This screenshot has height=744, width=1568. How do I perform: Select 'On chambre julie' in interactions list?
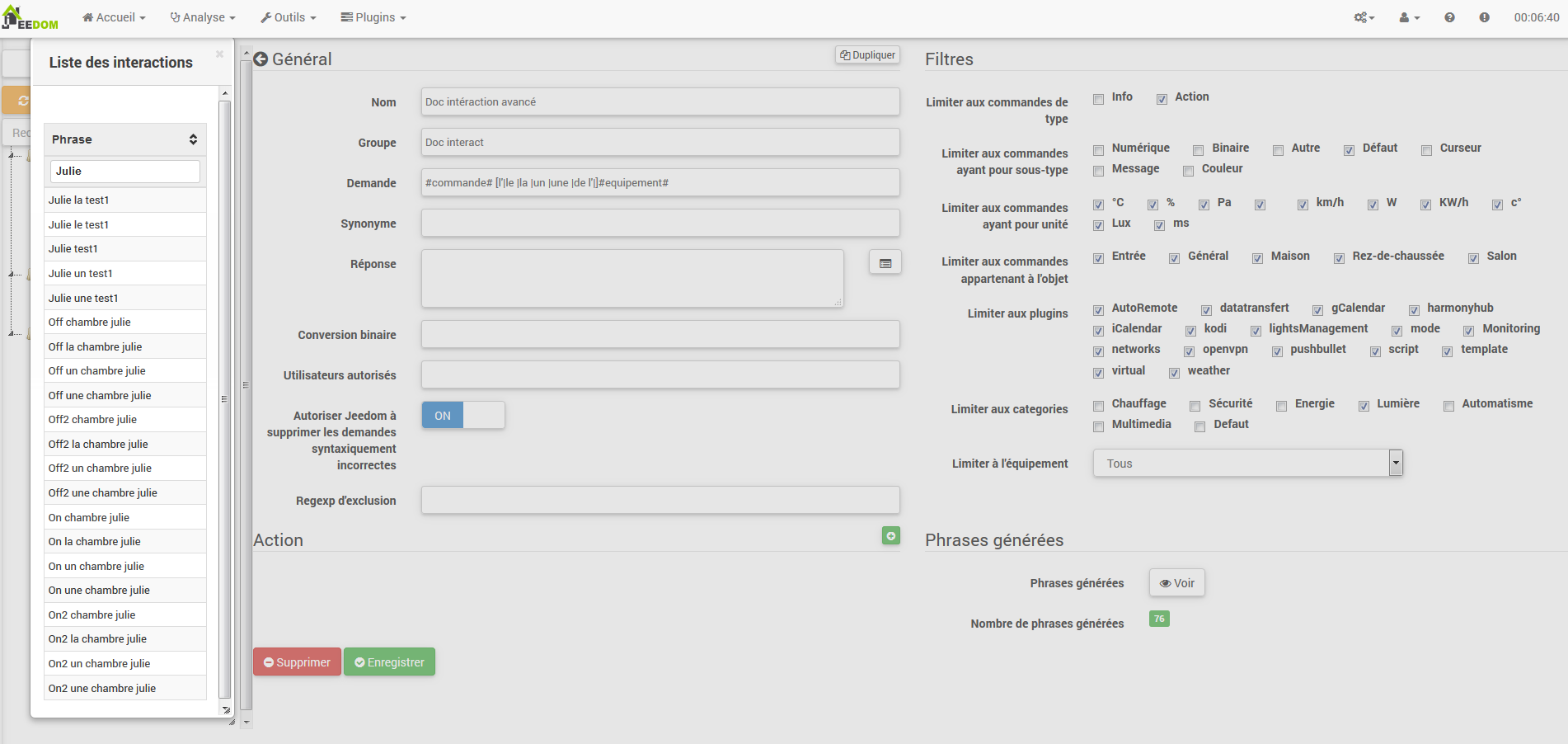(x=89, y=517)
